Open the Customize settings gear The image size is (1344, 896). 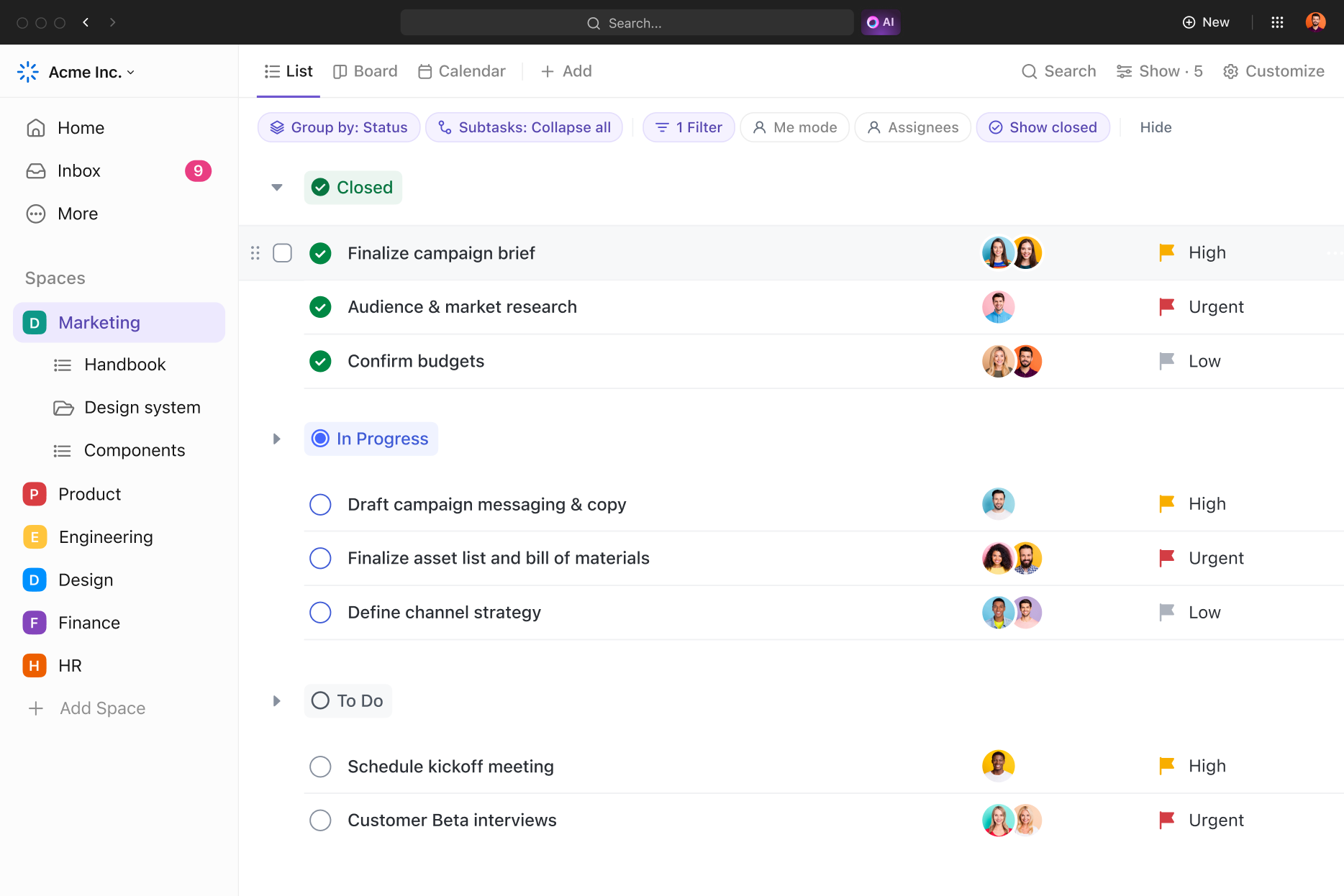pos(1230,71)
